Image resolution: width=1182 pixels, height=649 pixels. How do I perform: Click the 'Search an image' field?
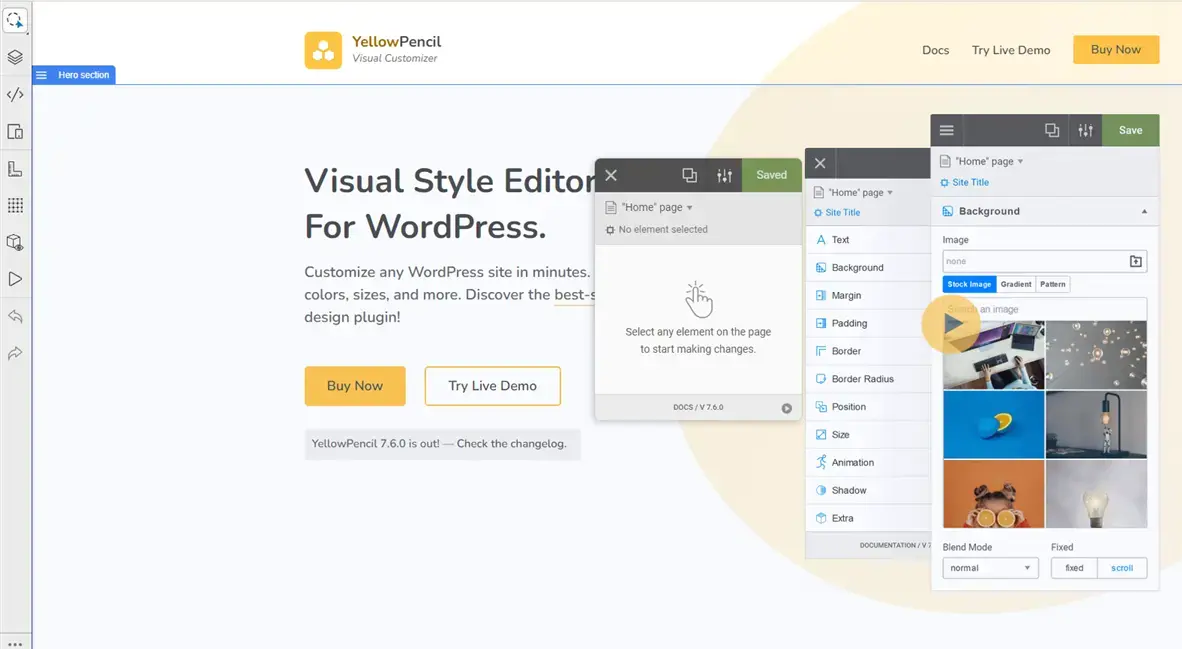[1045, 309]
